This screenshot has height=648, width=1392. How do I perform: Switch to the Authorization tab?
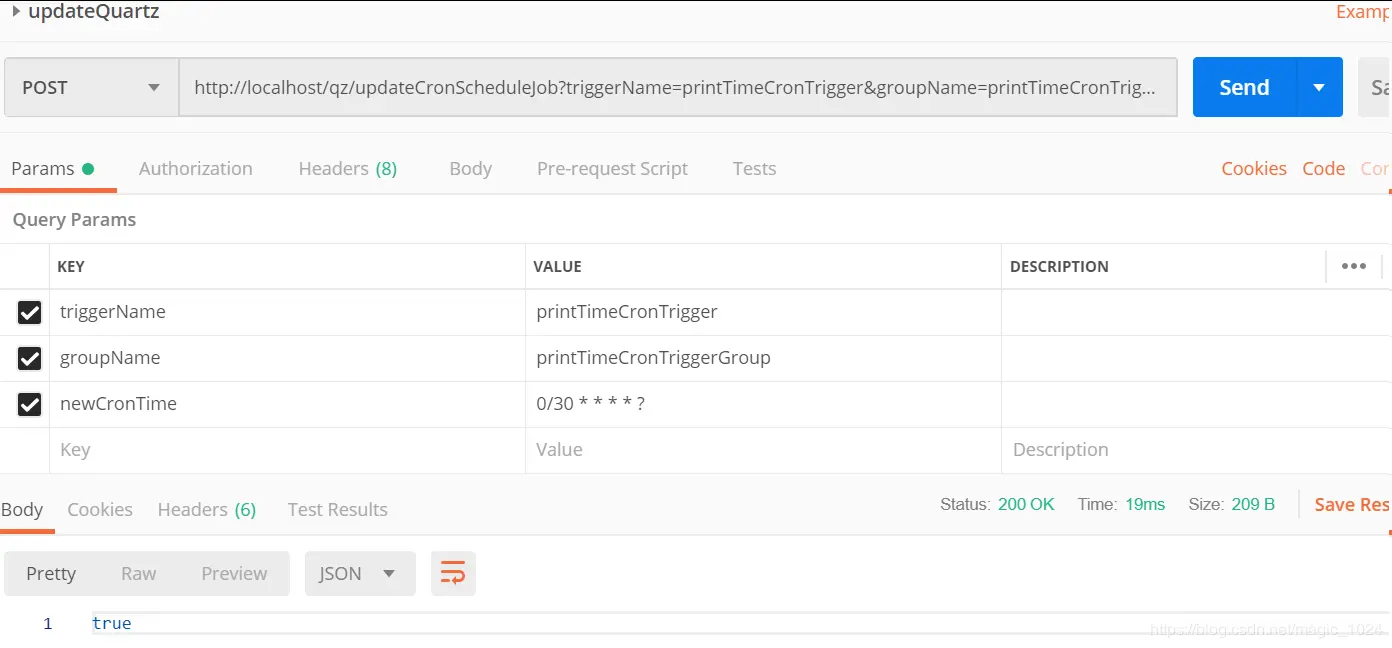point(195,169)
